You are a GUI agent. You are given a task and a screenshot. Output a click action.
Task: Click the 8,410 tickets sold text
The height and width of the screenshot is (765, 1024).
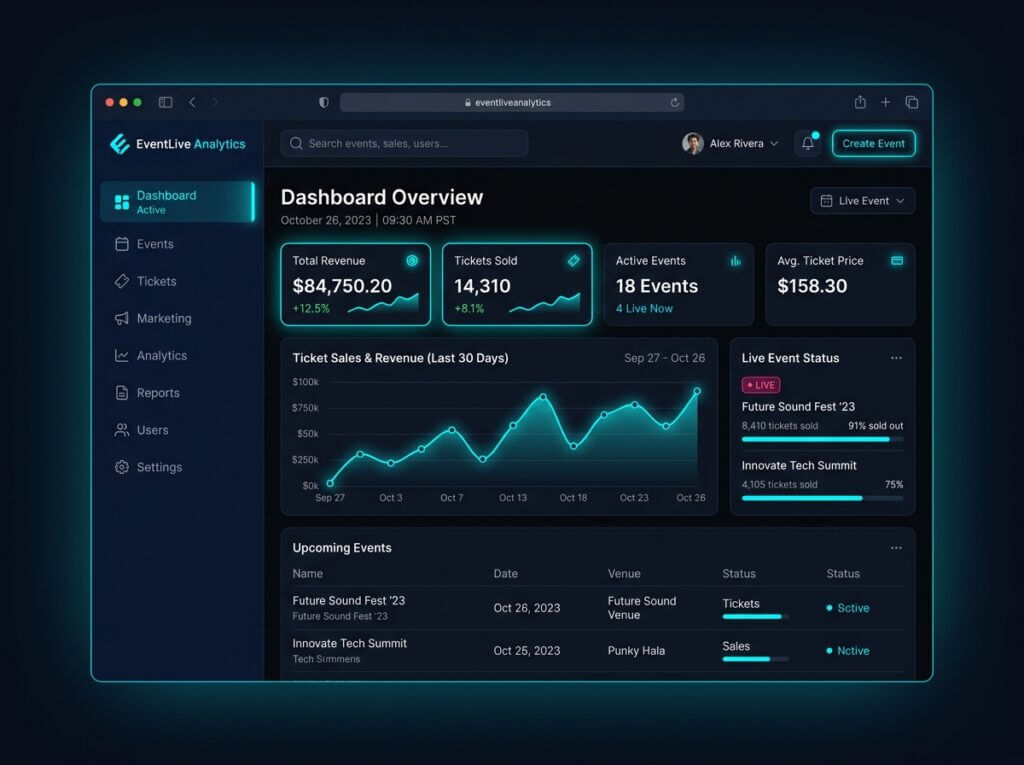780,425
